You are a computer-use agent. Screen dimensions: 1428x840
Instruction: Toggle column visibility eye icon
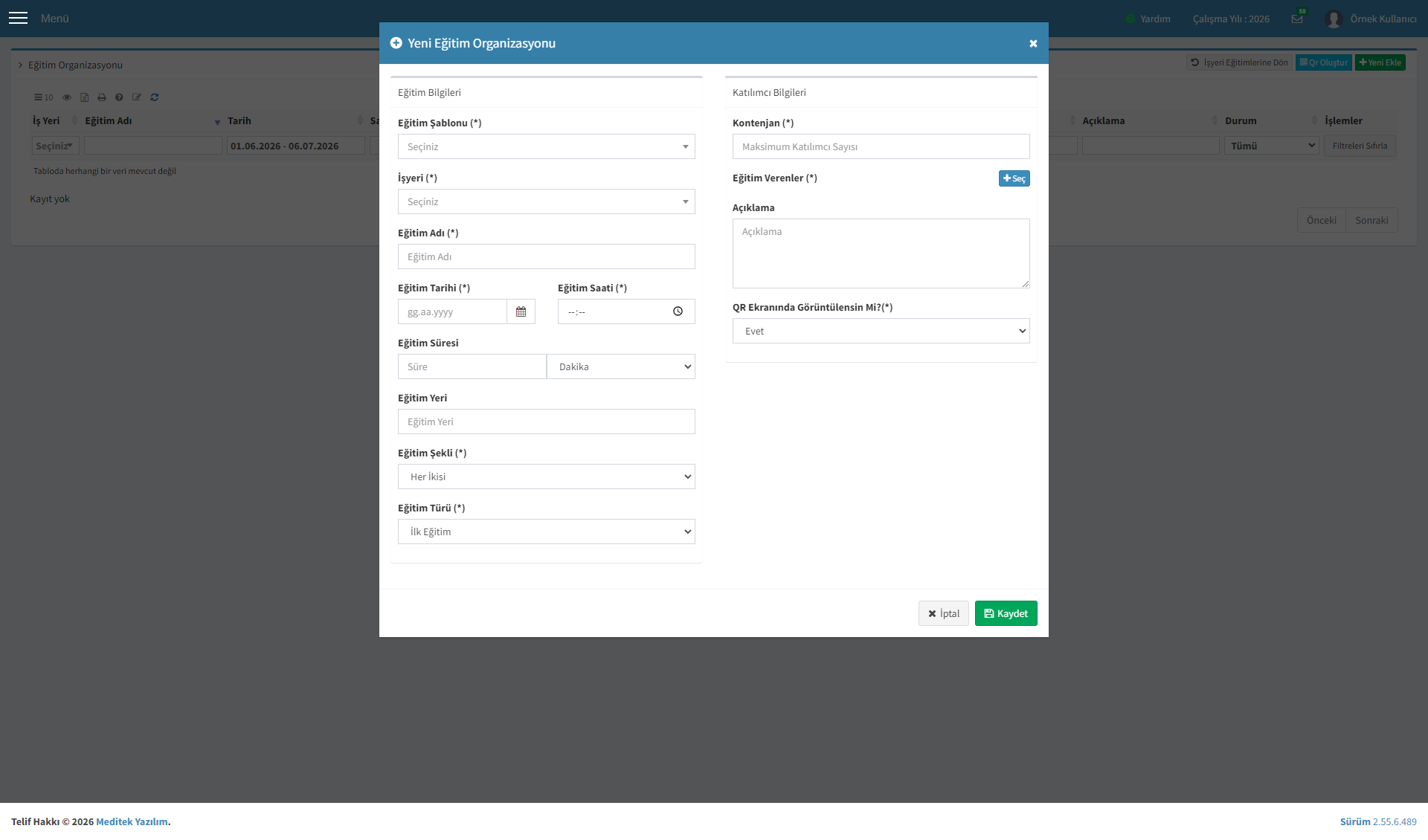67,97
